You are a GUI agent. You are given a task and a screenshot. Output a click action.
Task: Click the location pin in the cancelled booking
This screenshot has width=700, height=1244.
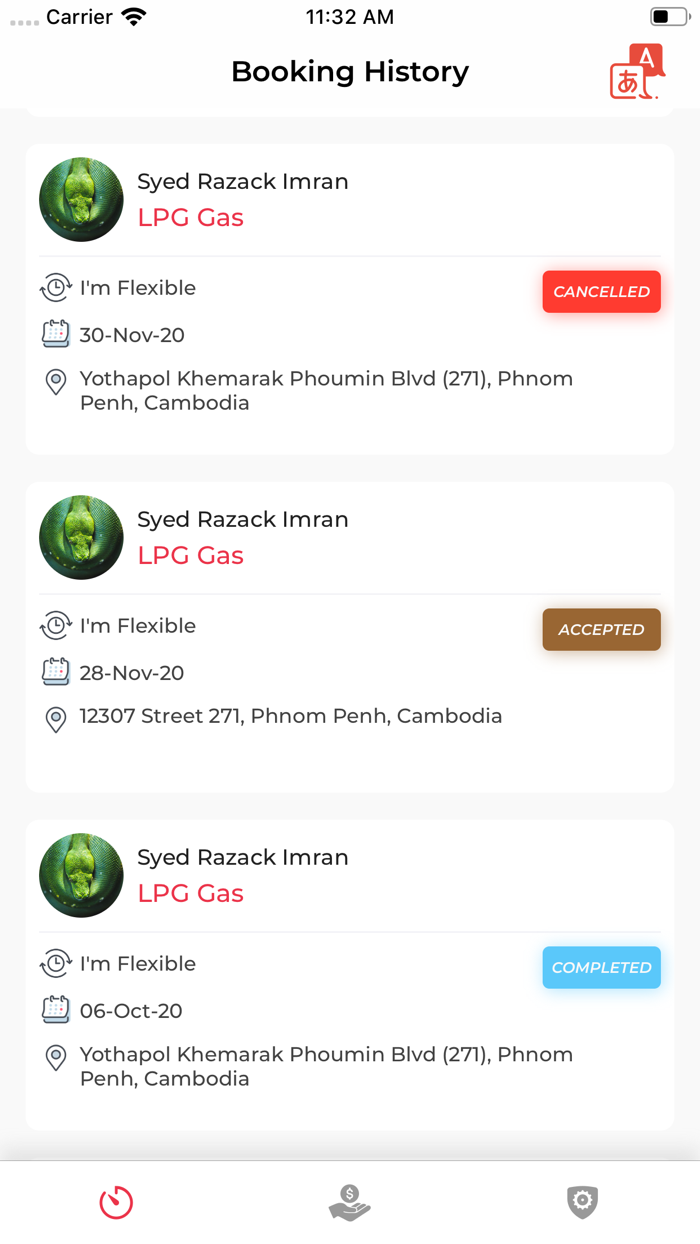56,383
